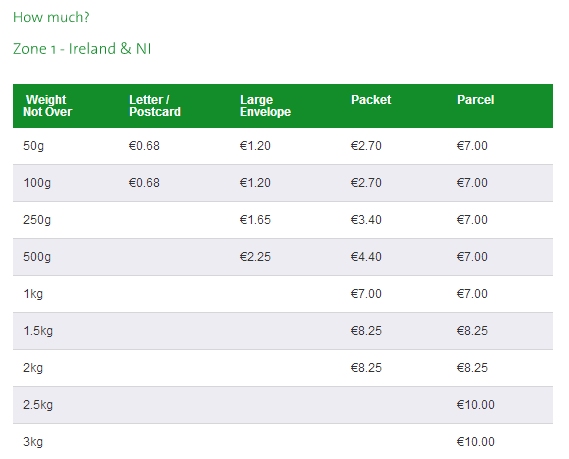This screenshot has width=569, height=459.
Task: Select the 50g weight row label
Action: point(33,146)
